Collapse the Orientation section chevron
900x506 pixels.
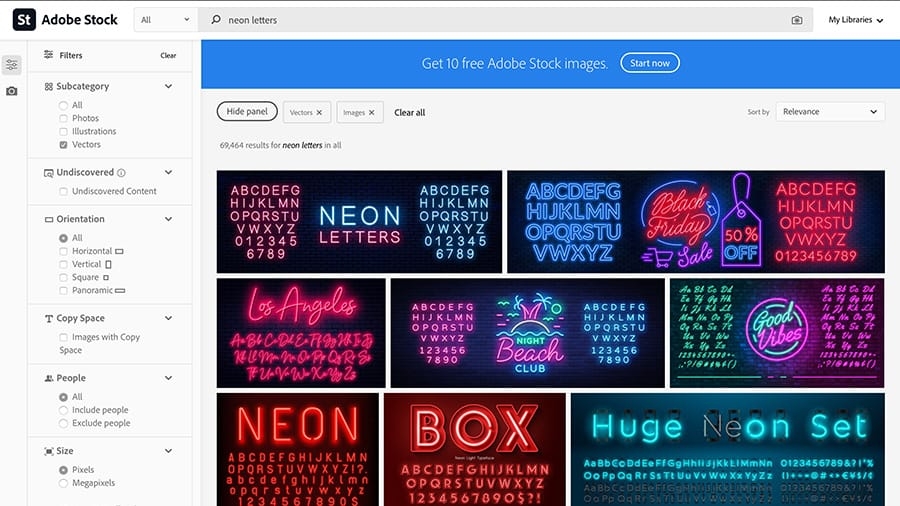click(x=168, y=219)
